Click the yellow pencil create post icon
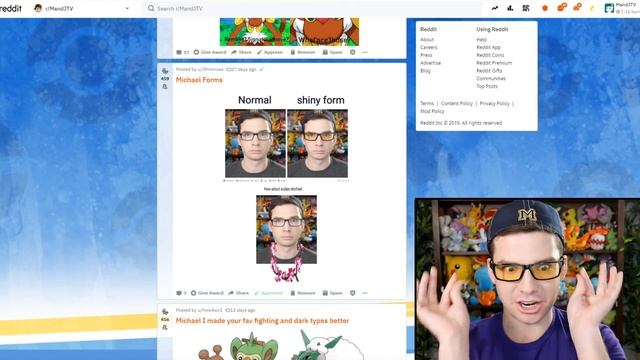This screenshot has width=640, height=360. (x=592, y=8)
